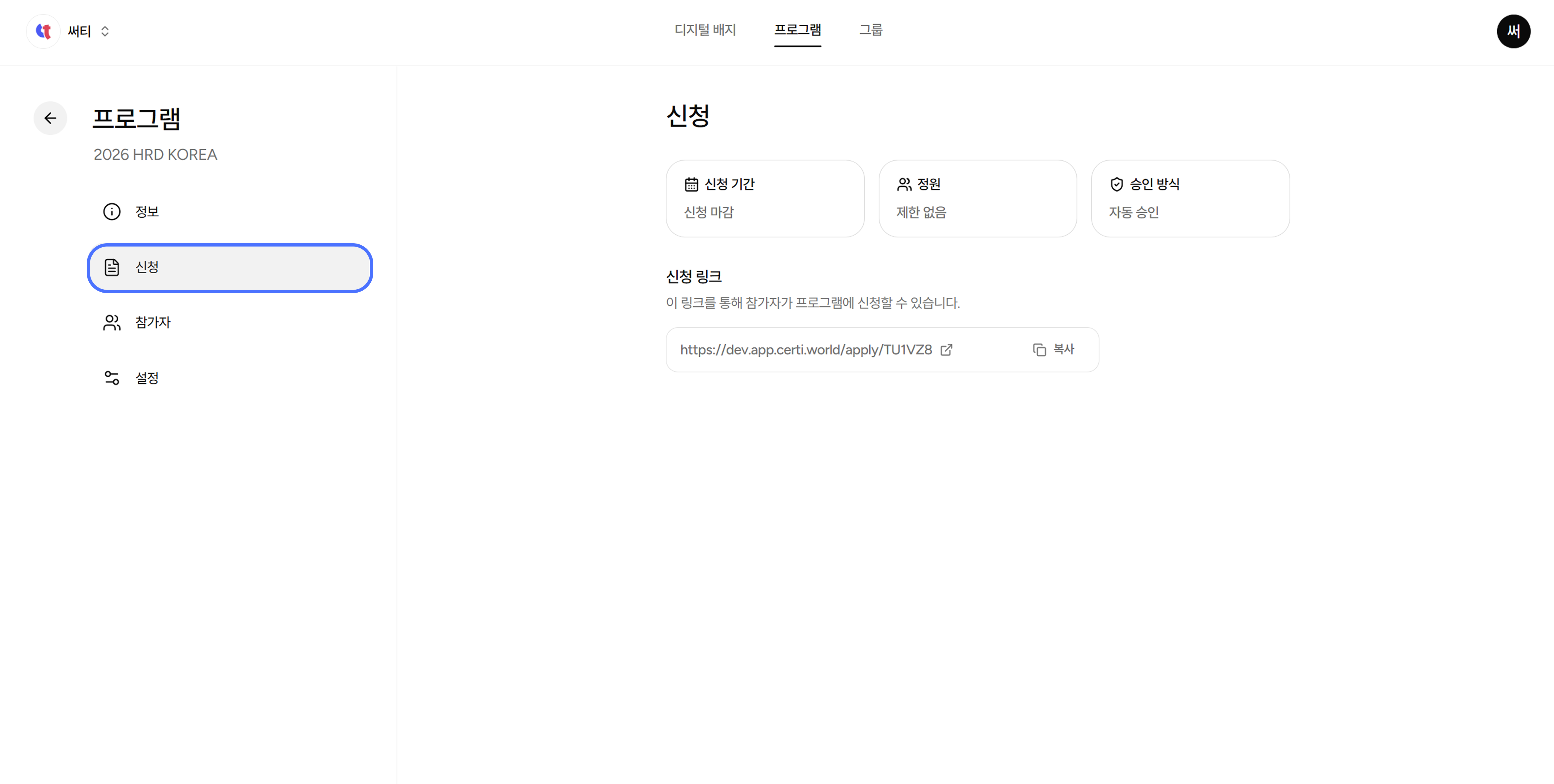Click the 정보 info circle icon

point(112,212)
